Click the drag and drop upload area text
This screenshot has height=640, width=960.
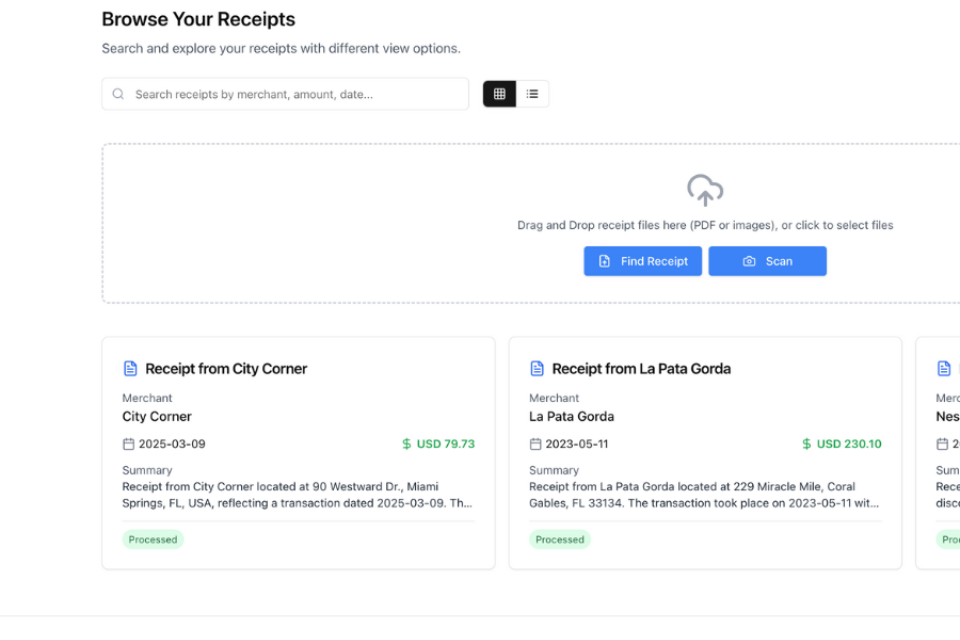705,225
